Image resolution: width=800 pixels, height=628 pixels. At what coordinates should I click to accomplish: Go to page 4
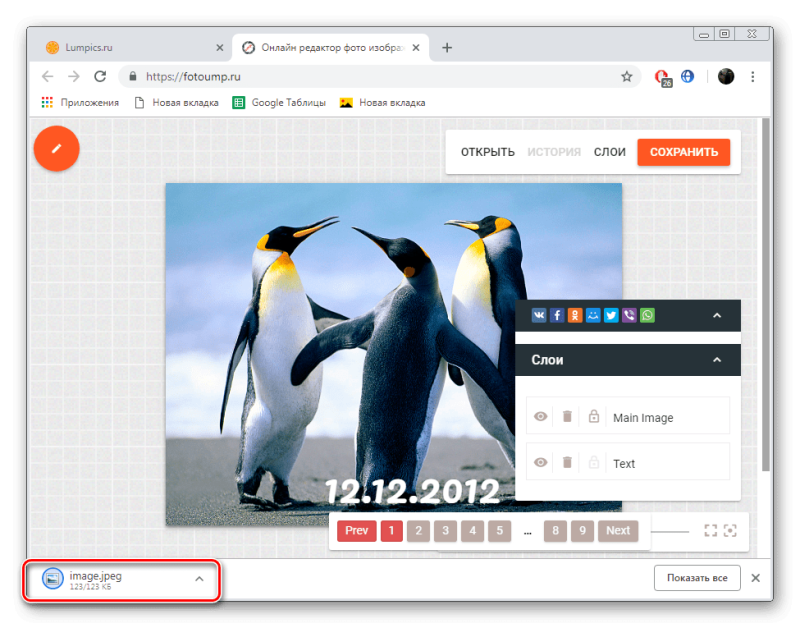point(473,531)
